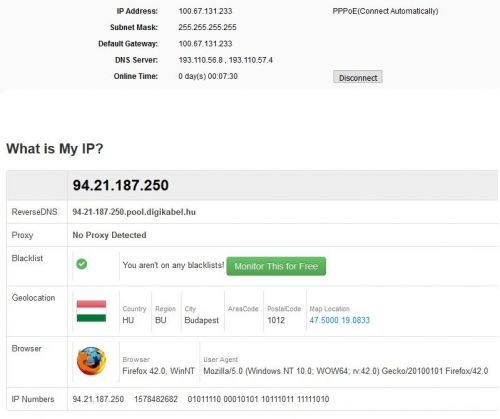Click the User Agent column label
500x419 pixels.
[x=221, y=359]
